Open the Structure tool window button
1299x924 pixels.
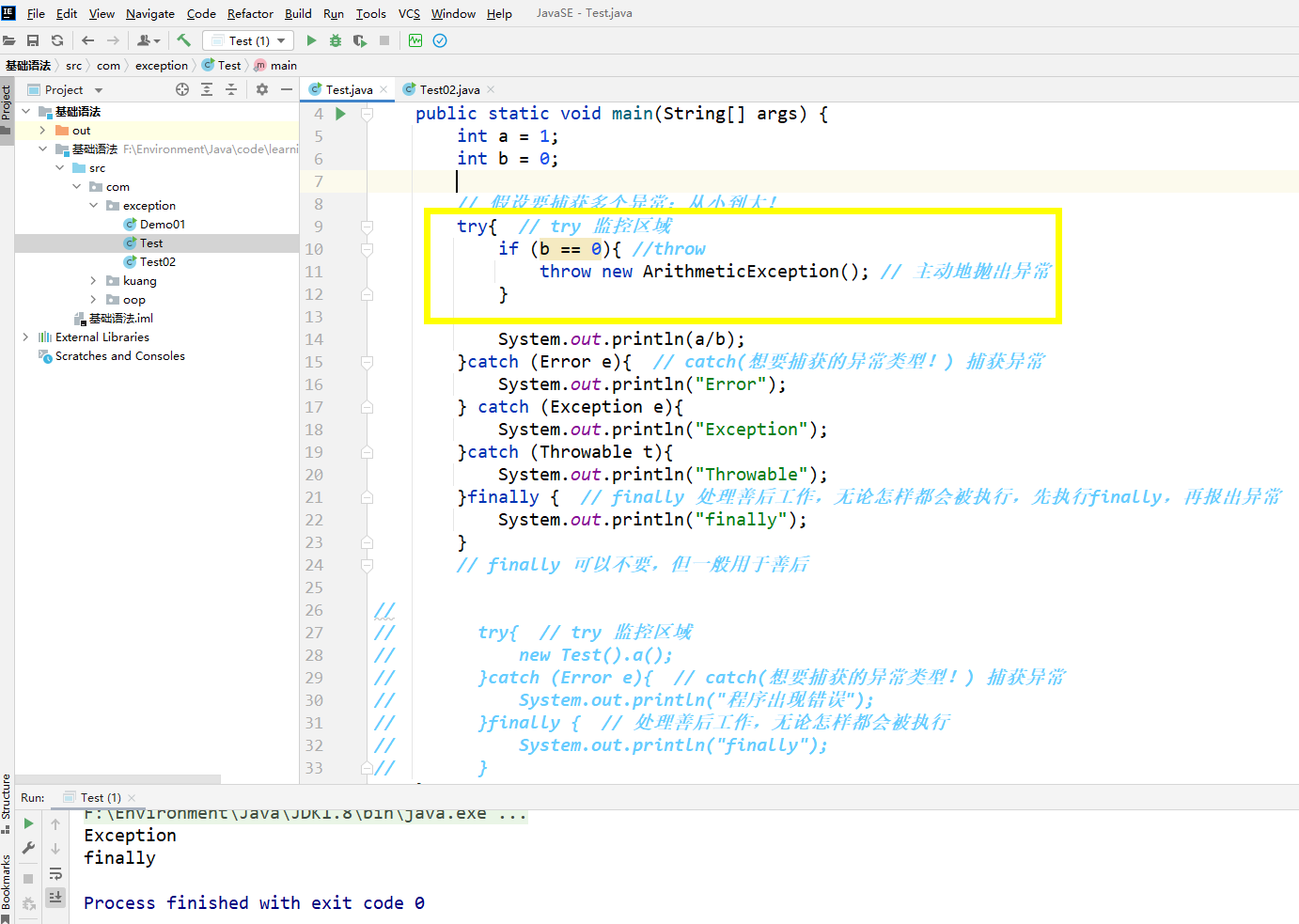[x=7, y=803]
